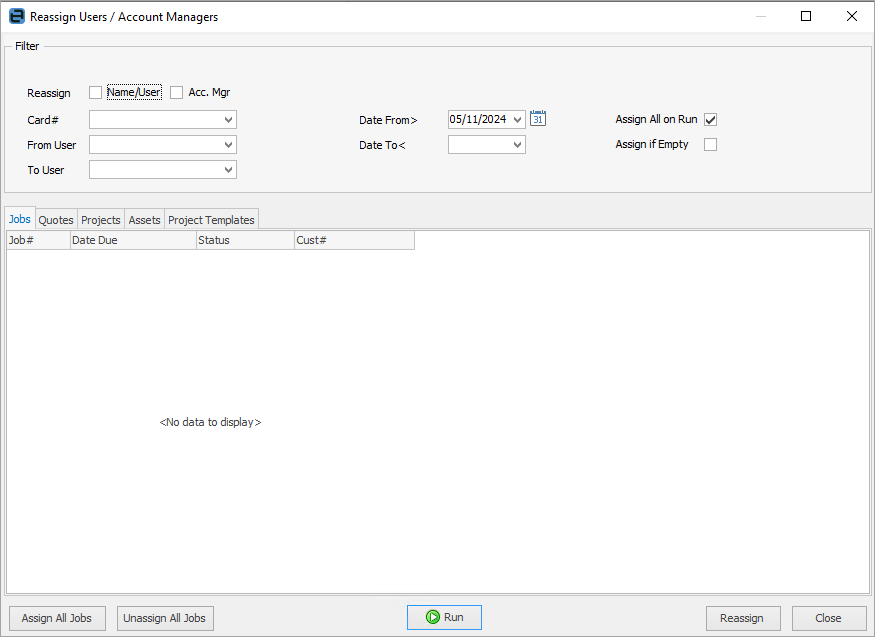Image resolution: width=875 pixels, height=637 pixels.
Task: Close the window with the title bar X
Action: [x=852, y=16]
